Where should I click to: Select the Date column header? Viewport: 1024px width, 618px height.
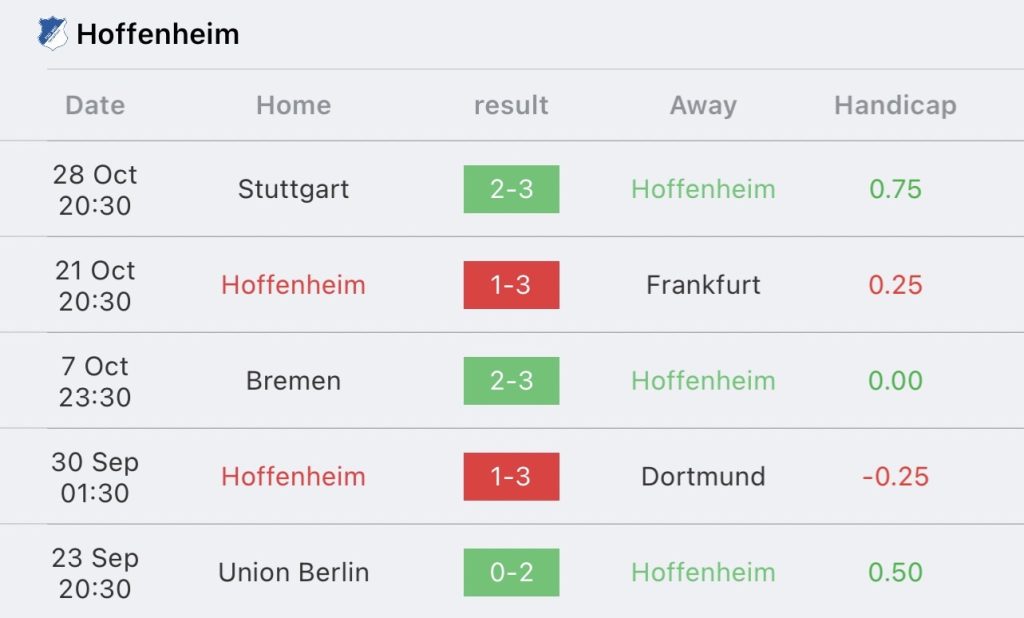95,105
